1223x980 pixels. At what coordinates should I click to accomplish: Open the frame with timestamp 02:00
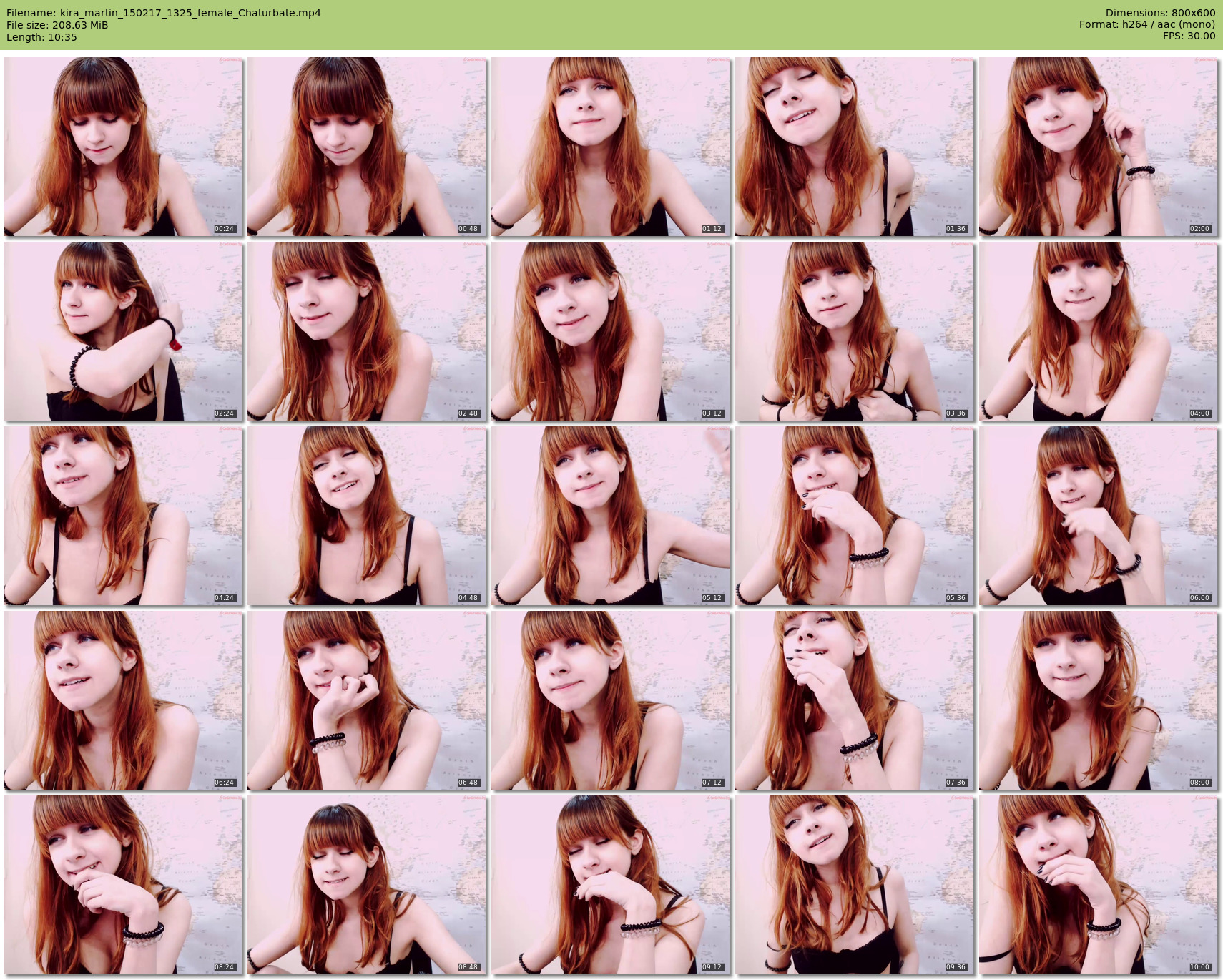1098,147
